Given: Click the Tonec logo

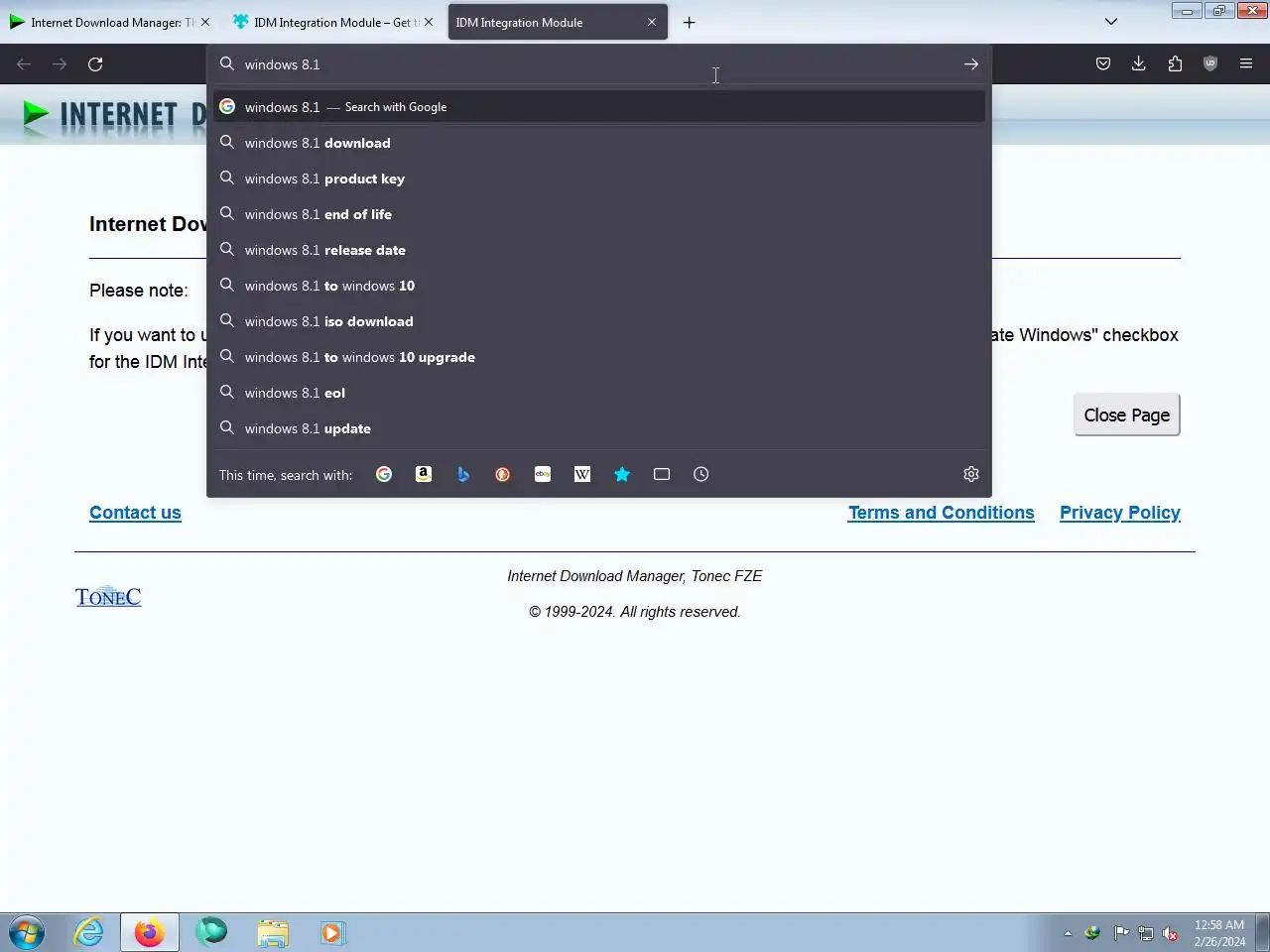Looking at the screenshot, I should pyautogui.click(x=108, y=596).
